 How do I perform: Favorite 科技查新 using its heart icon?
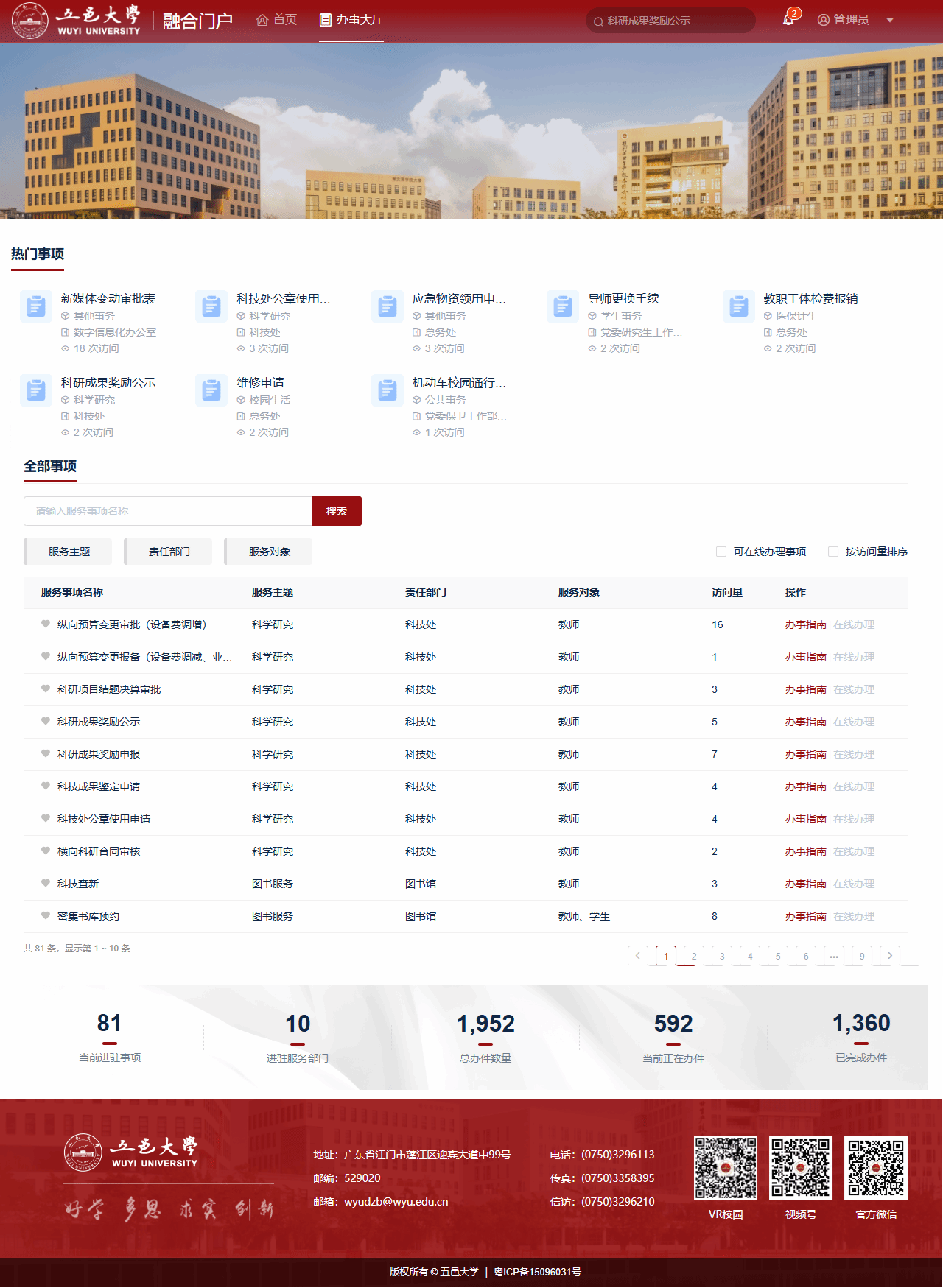tap(46, 883)
